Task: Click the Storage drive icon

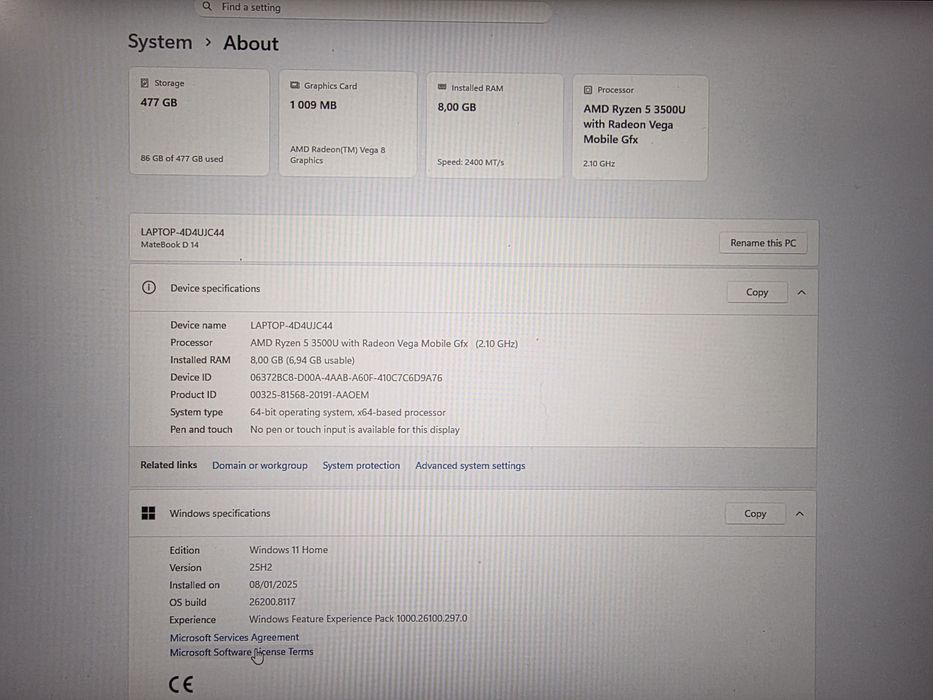Action: 145,83
